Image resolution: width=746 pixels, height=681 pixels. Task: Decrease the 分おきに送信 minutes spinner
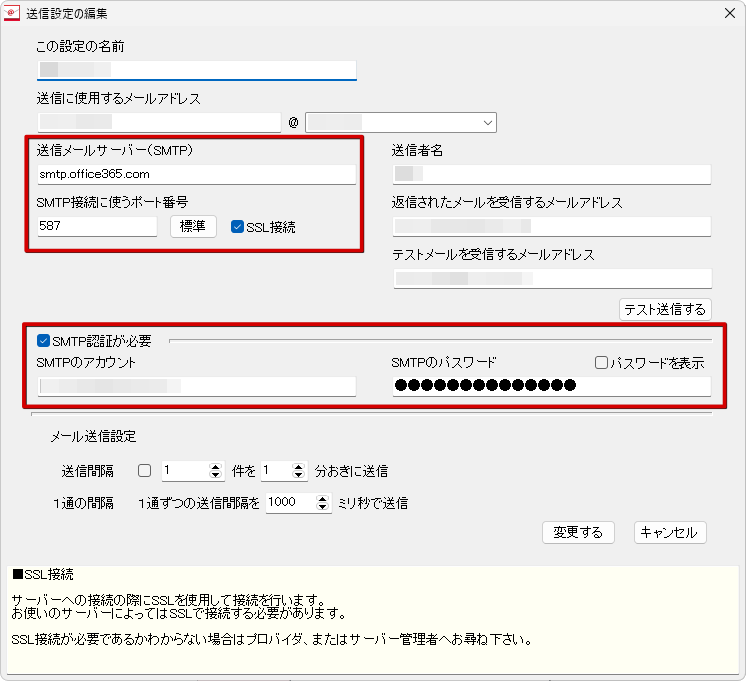click(297, 476)
